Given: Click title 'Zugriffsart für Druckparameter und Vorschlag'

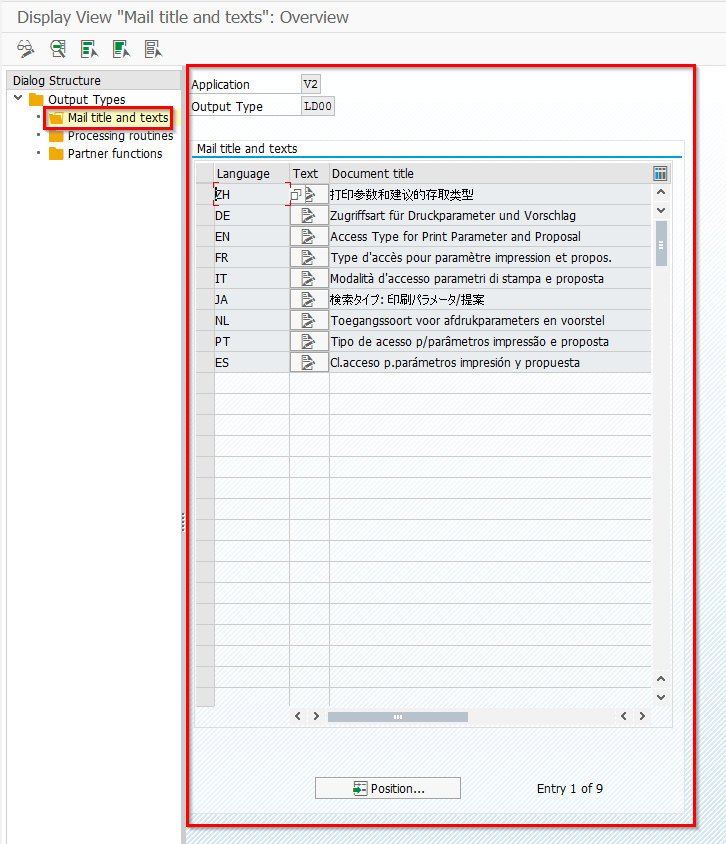Looking at the screenshot, I should click(453, 215).
